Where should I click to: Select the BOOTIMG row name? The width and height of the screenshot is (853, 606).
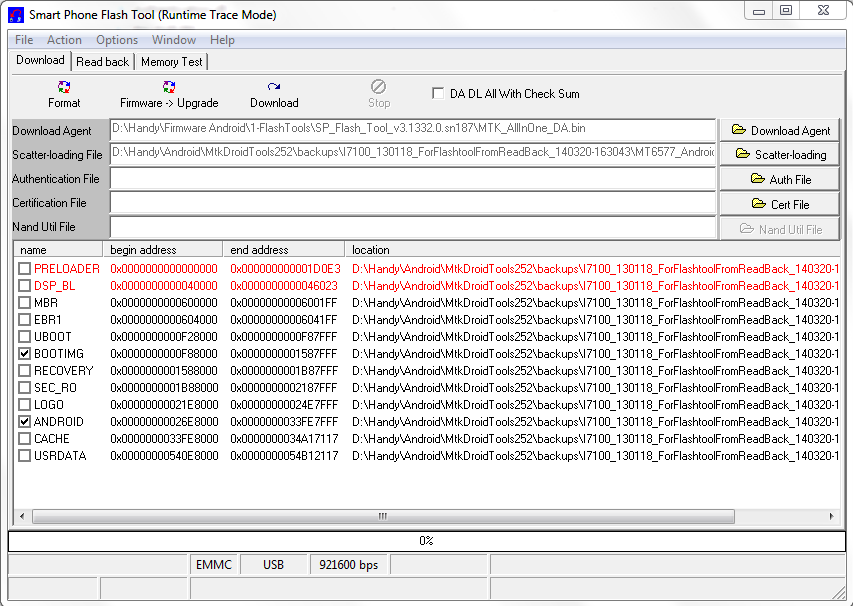pos(59,354)
